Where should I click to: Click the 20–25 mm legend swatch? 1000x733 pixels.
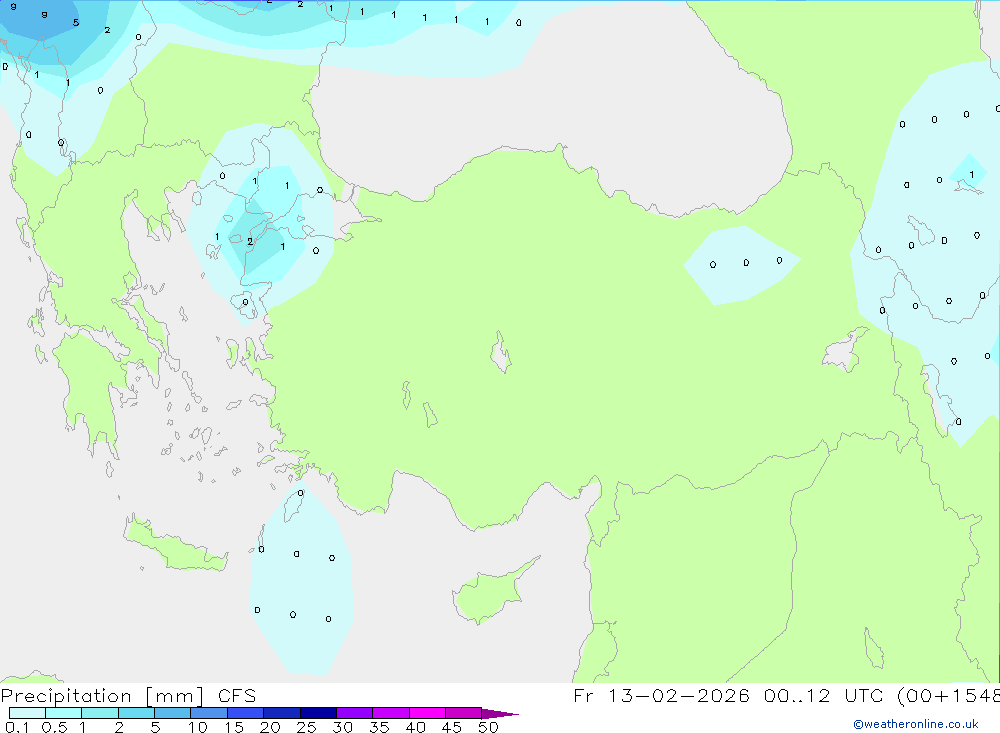click(282, 713)
